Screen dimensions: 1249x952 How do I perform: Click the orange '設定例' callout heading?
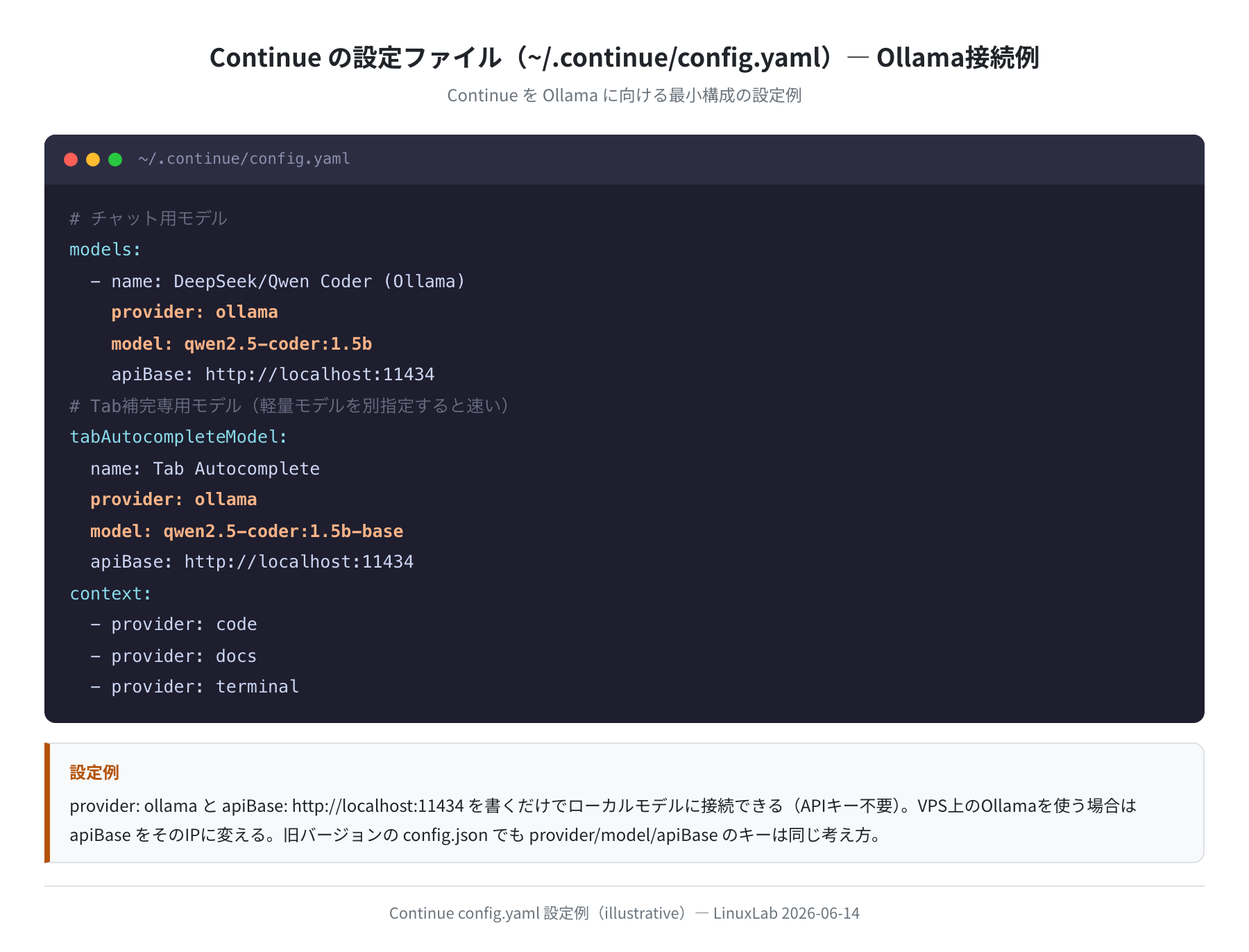tap(94, 772)
